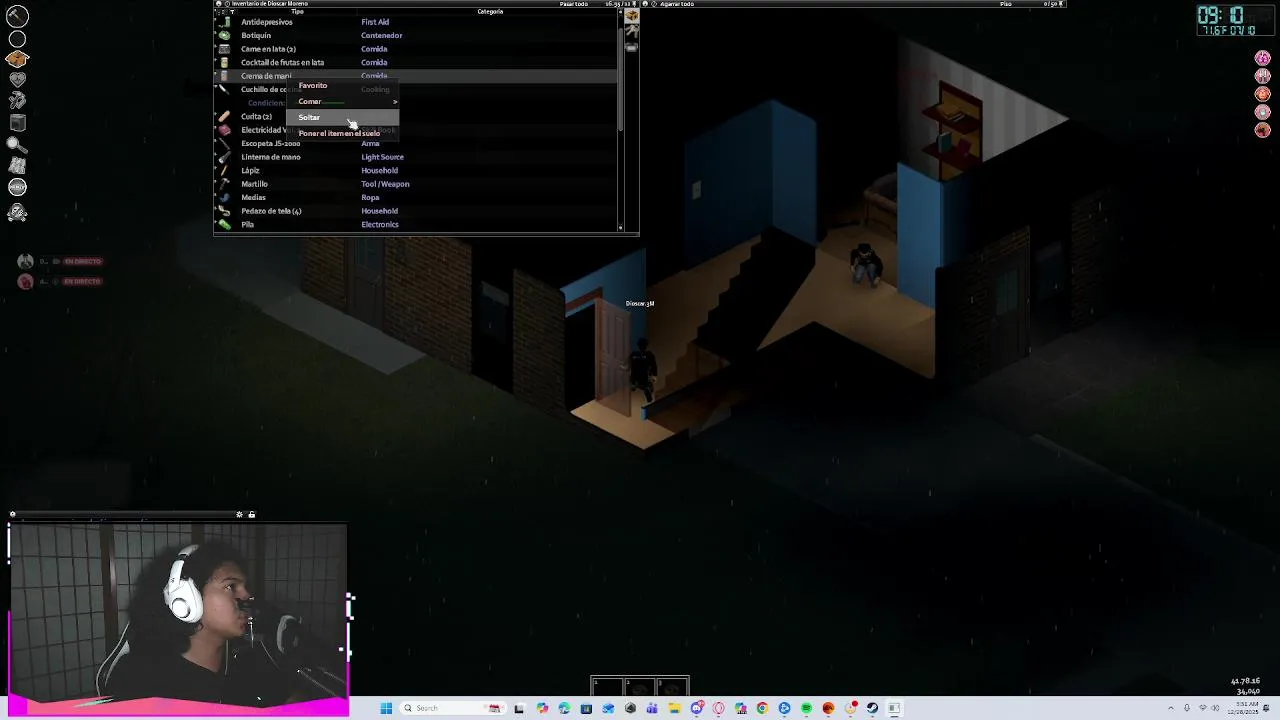This screenshot has width=1280, height=720.
Task: Open the crafting tools icon
Action: click(17, 100)
